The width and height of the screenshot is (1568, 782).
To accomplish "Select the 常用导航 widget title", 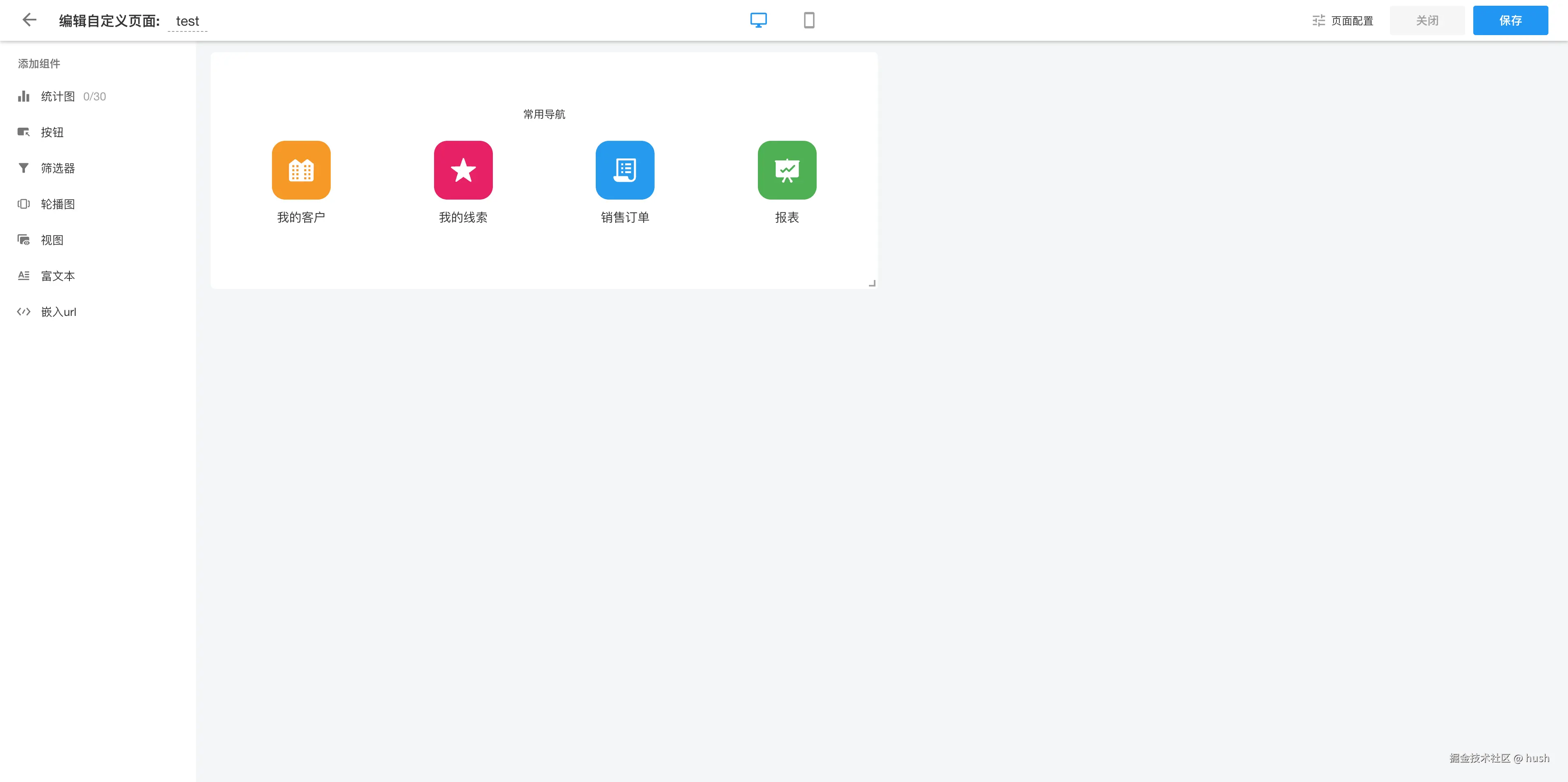I will [544, 114].
